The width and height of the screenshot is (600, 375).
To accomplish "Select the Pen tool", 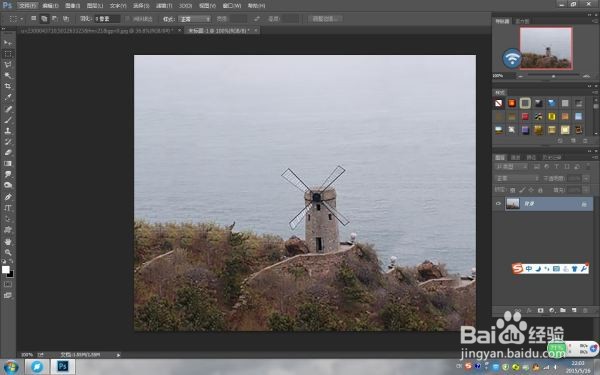I will point(8,197).
